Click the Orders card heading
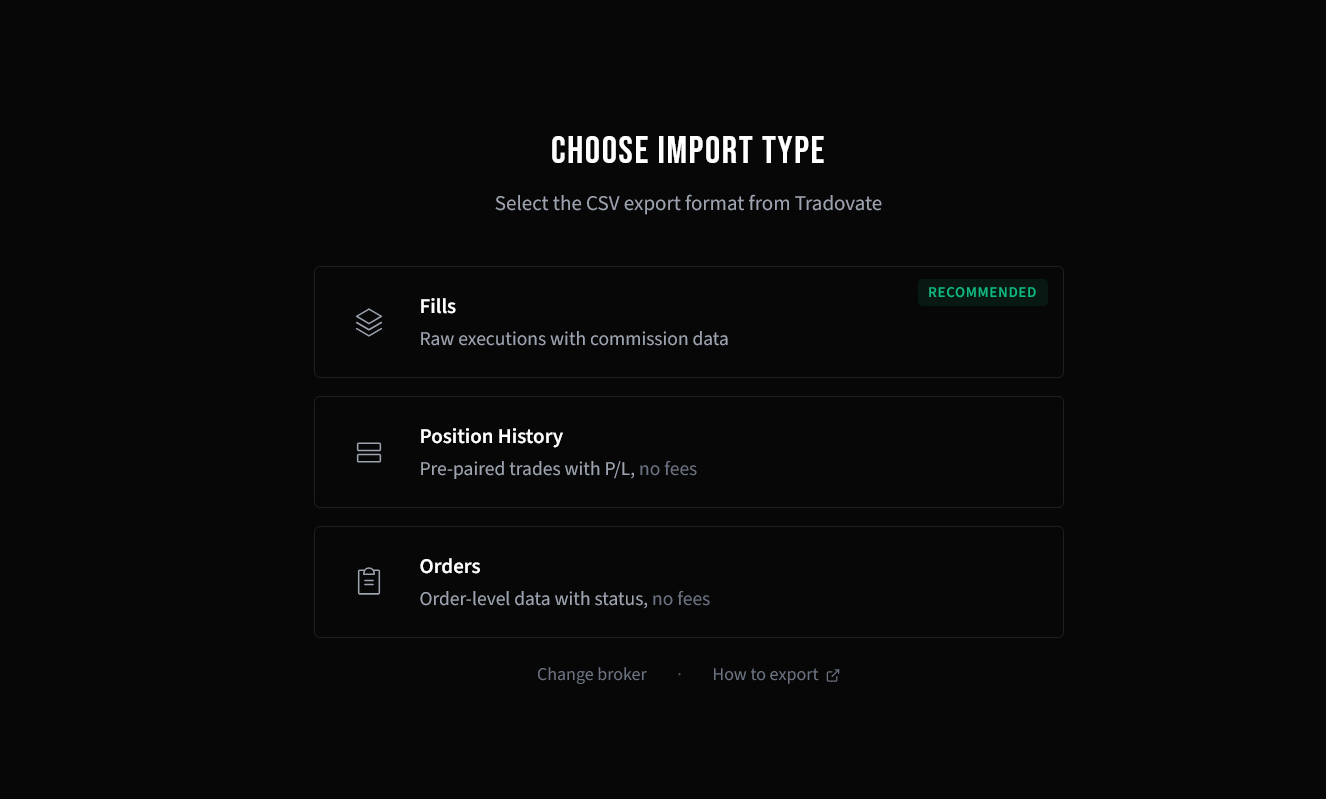This screenshot has width=1326, height=799. [x=449, y=566]
